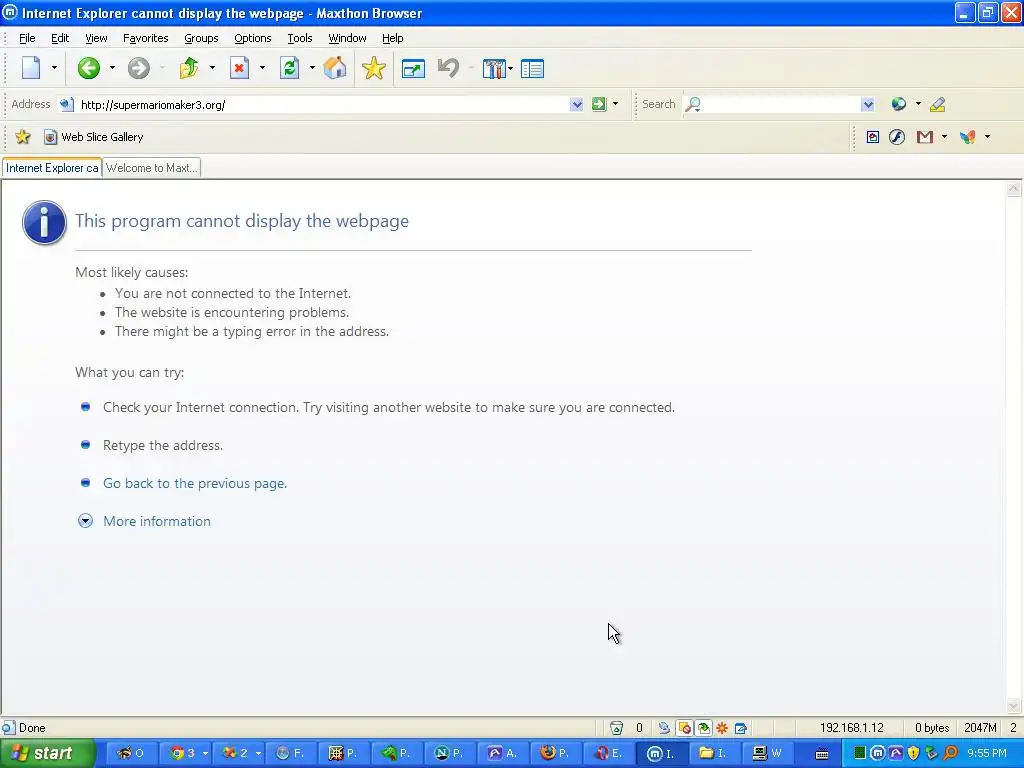Click the orange magnifier tray icon
Viewport: 1024px width, 768px height.
pos(950,753)
